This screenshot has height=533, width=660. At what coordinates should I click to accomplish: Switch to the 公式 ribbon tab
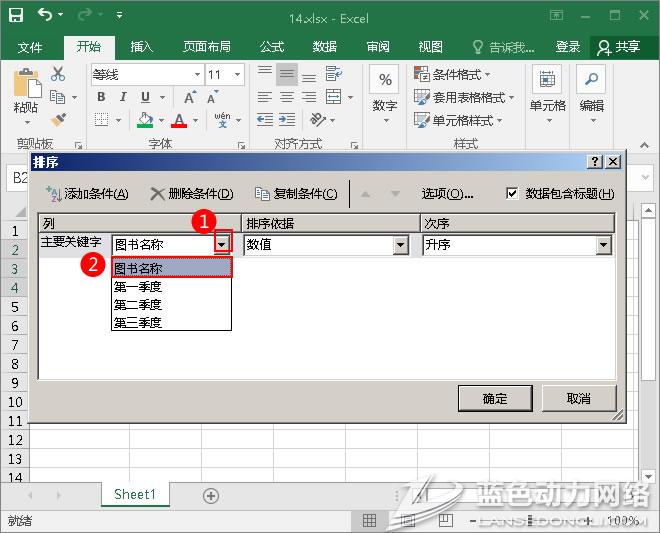[272, 46]
